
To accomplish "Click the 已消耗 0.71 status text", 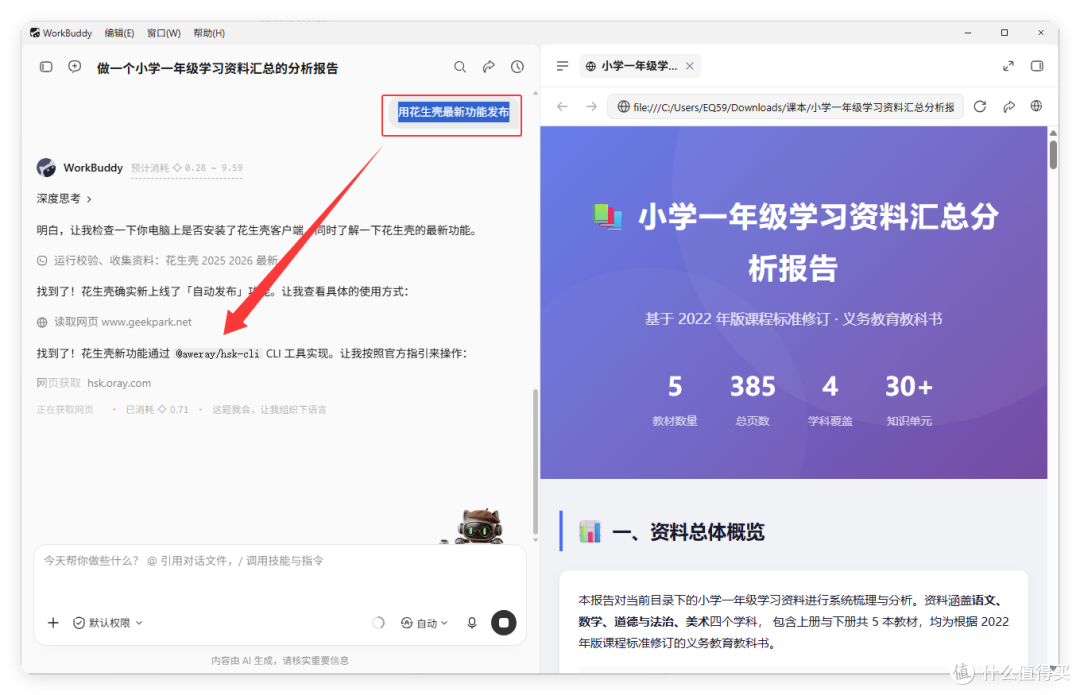I will point(157,409).
